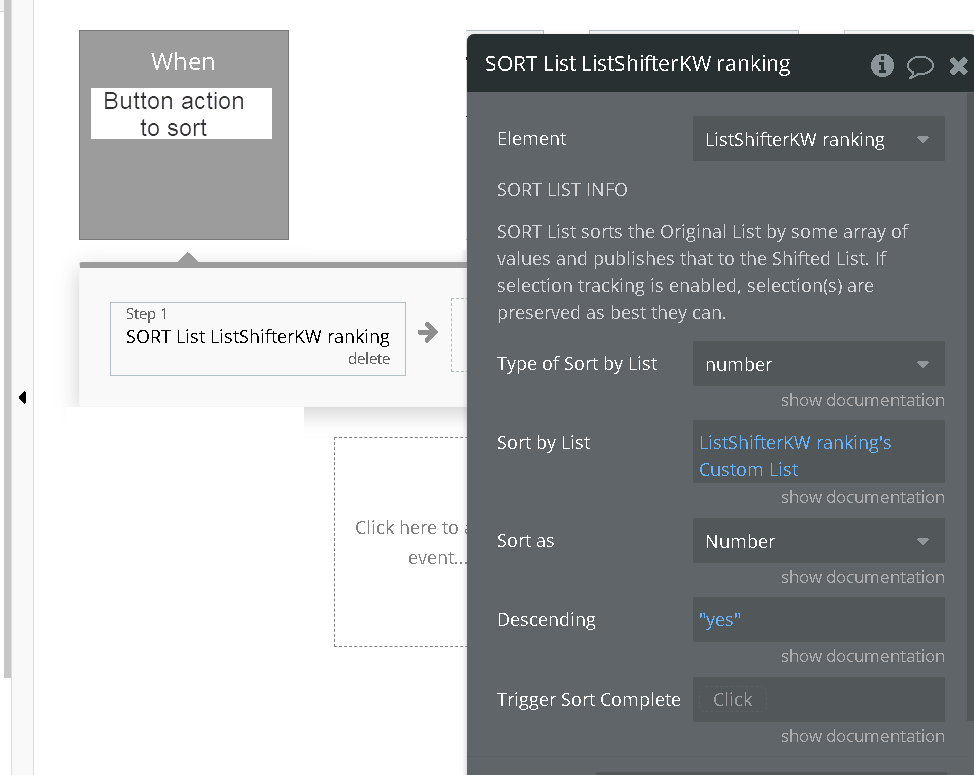The height and width of the screenshot is (775, 974).
Task: Open the Element dropdown ListShifterKW ranking
Action: point(818,139)
